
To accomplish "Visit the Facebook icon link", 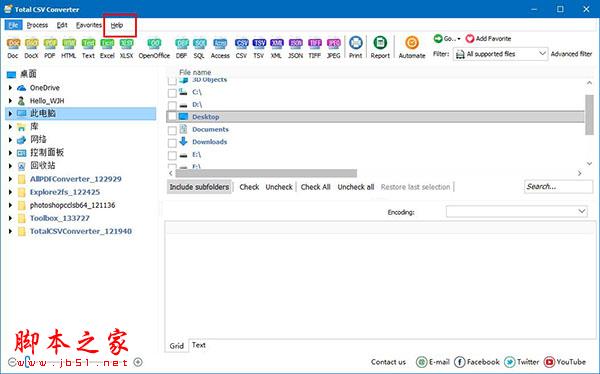I will pos(460,362).
